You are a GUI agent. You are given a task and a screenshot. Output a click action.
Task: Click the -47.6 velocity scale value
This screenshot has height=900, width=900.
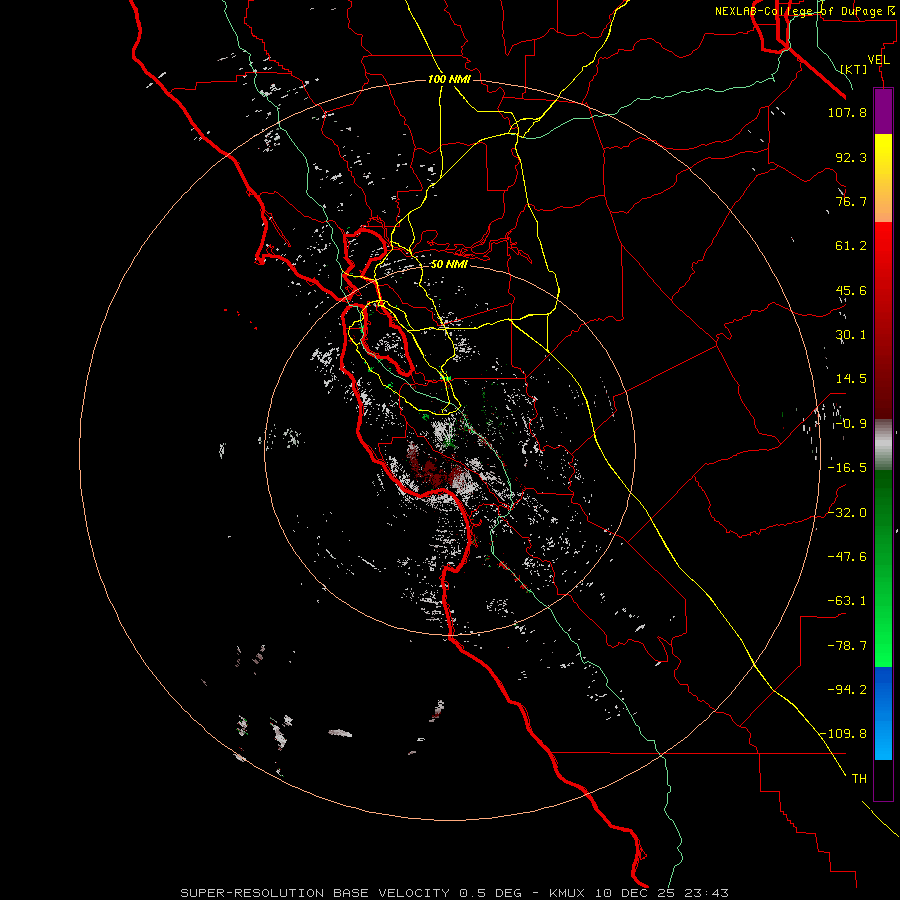847,557
